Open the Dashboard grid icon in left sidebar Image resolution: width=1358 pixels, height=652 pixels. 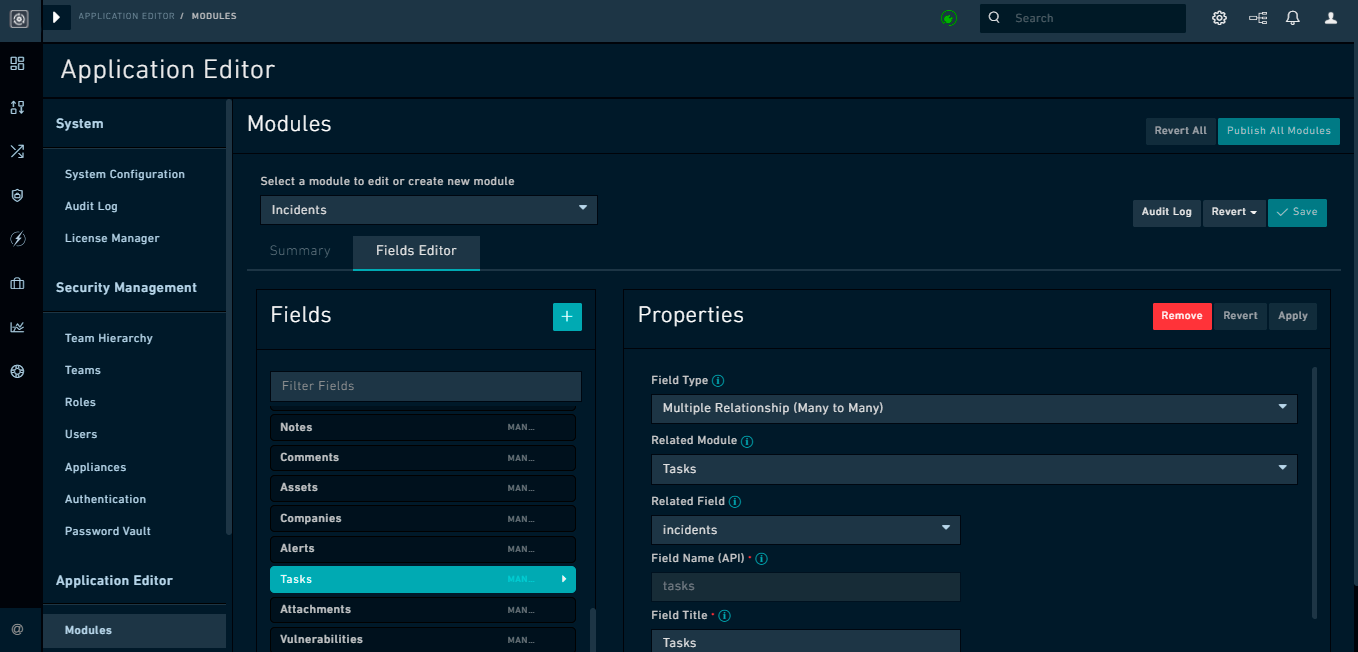[17, 63]
